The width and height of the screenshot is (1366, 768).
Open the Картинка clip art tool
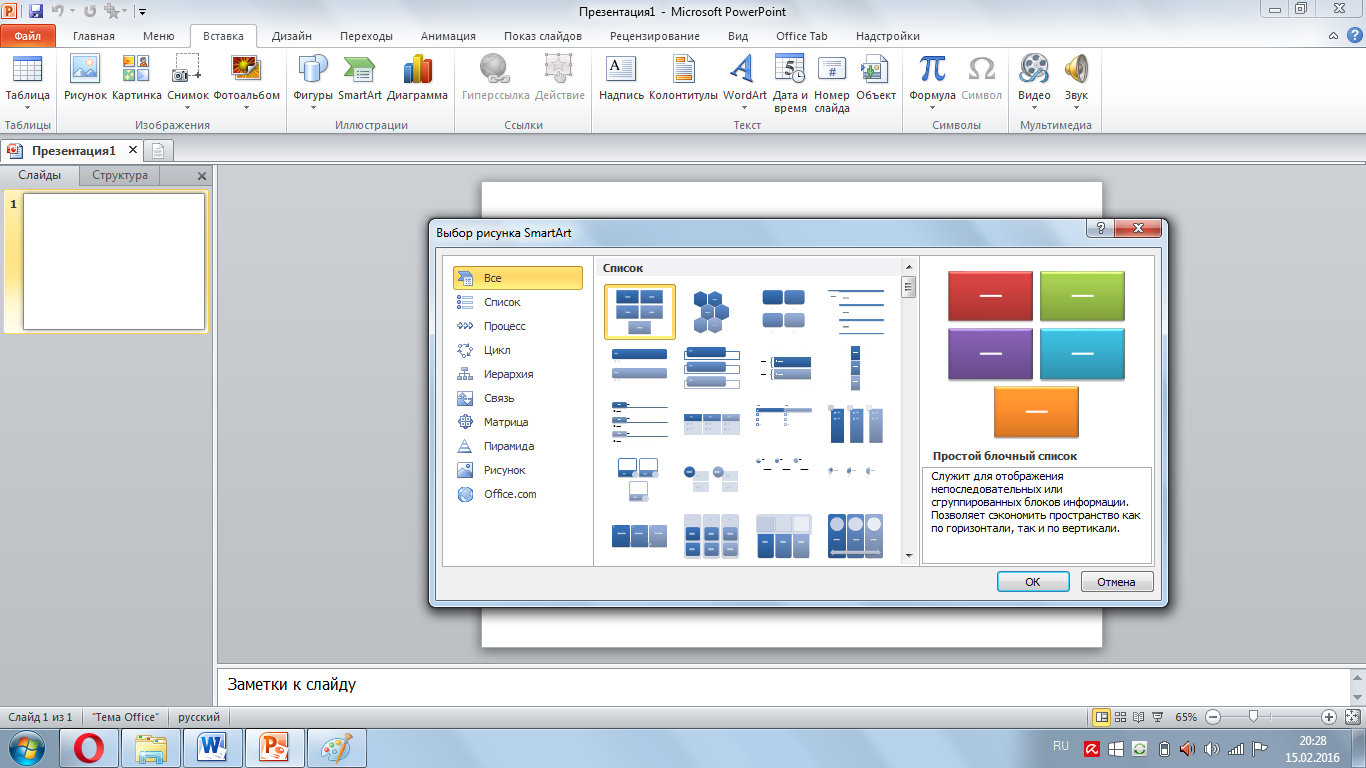[137, 79]
